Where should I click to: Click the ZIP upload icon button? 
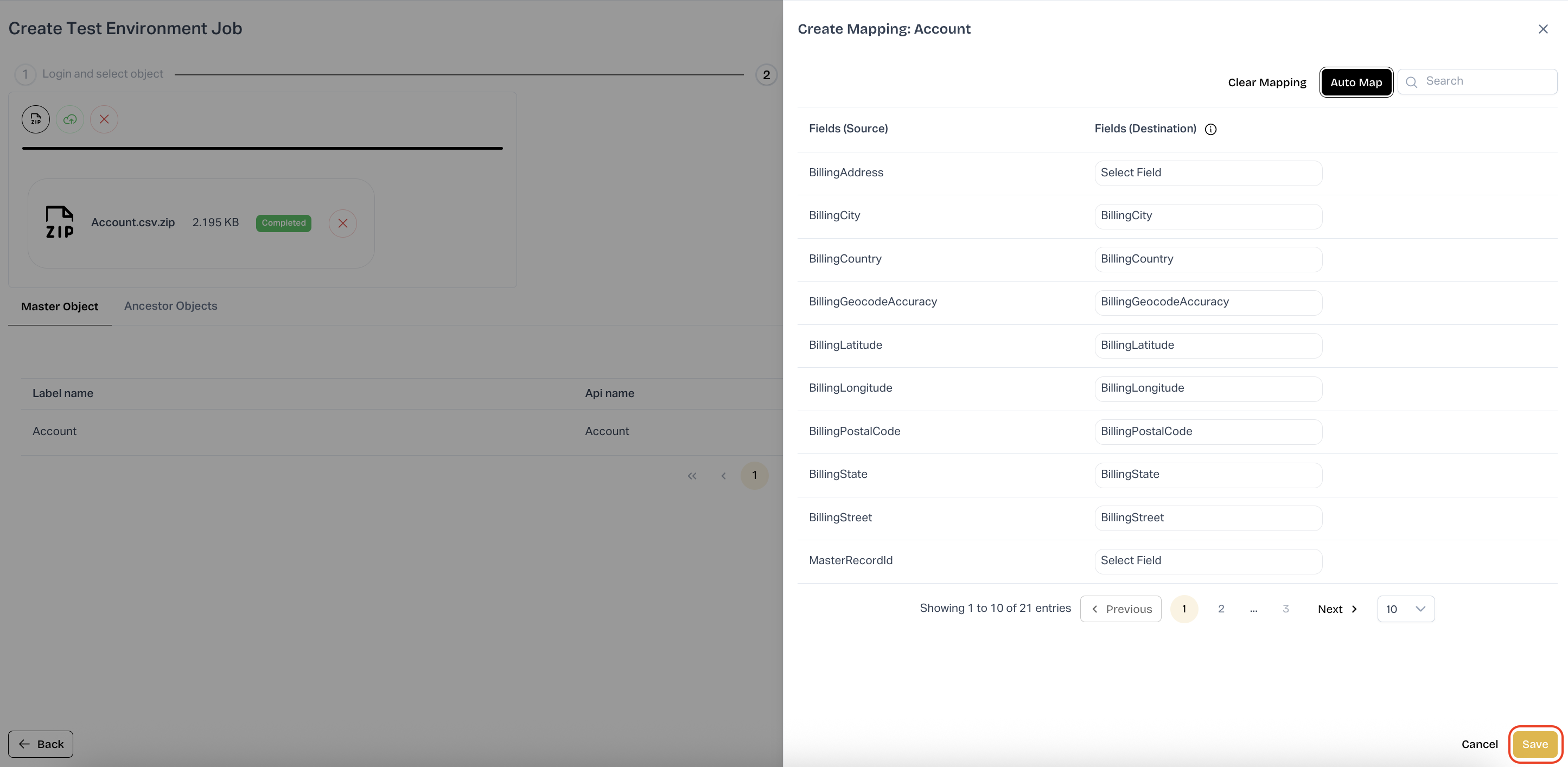pos(36,119)
